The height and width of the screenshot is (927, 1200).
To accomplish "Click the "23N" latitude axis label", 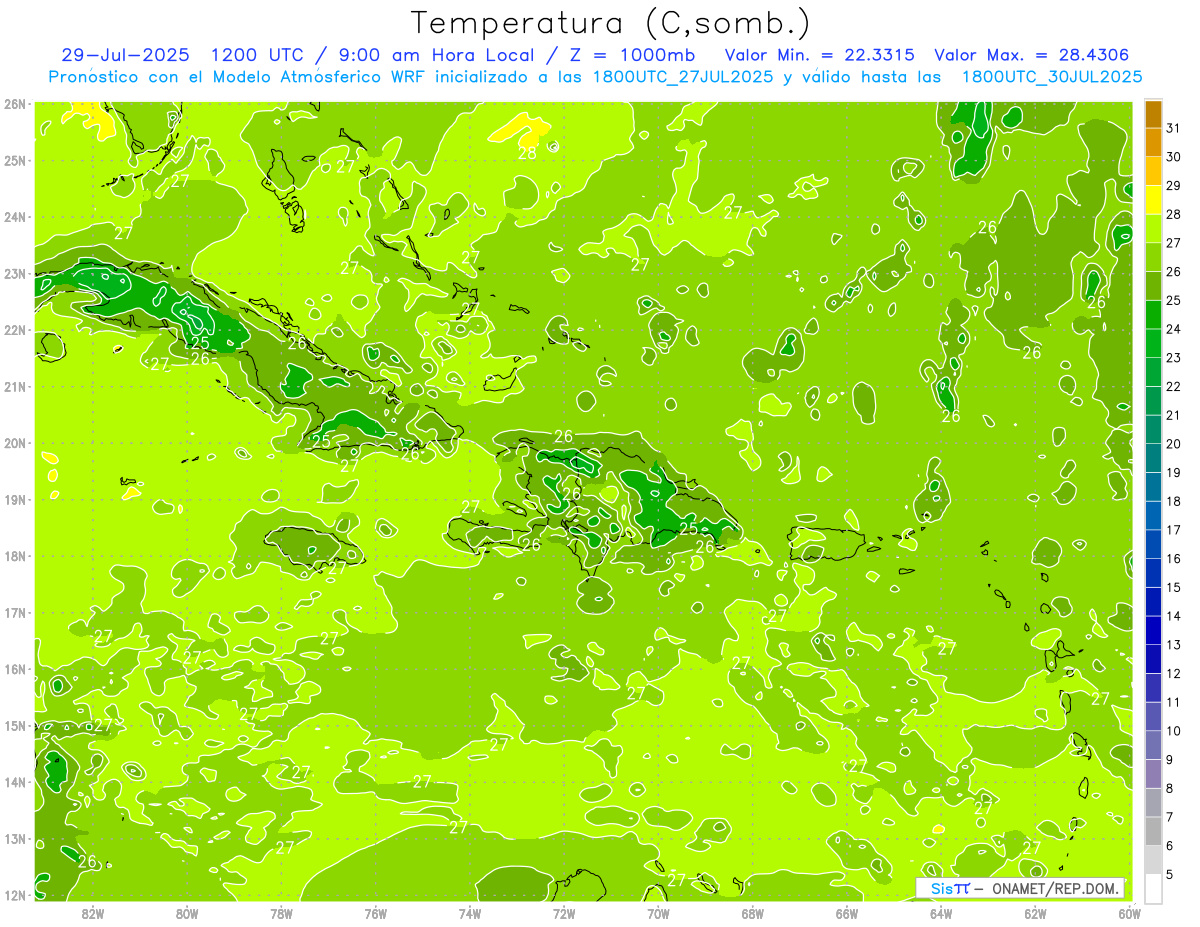I will 14,274.
